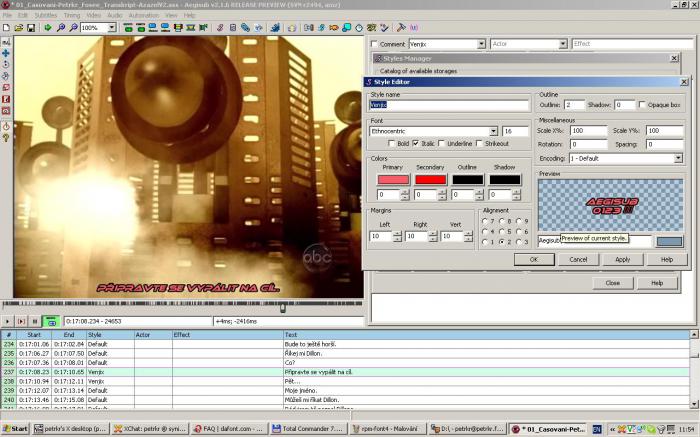The width and height of the screenshot is (700, 437).
Task: Select the blue cross drag-subtitles tool
Action: tap(6, 53)
